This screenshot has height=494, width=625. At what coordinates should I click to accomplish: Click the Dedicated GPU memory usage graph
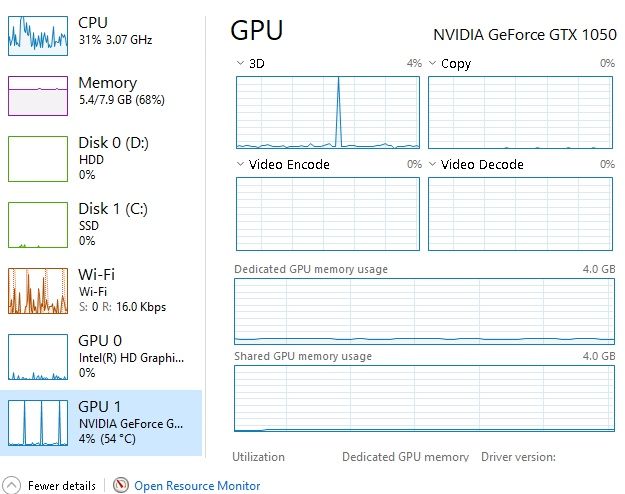(424, 311)
